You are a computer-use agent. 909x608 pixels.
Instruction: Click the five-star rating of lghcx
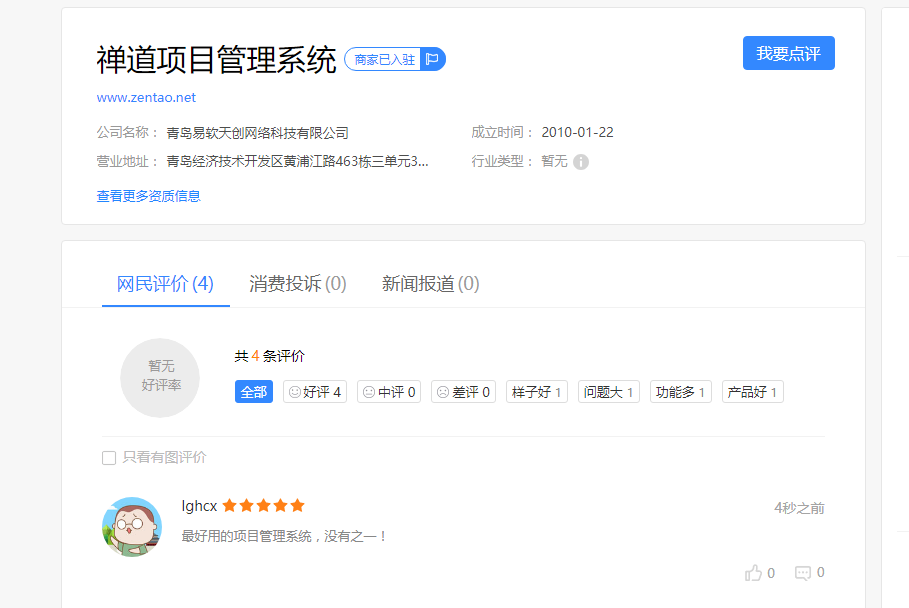point(263,505)
